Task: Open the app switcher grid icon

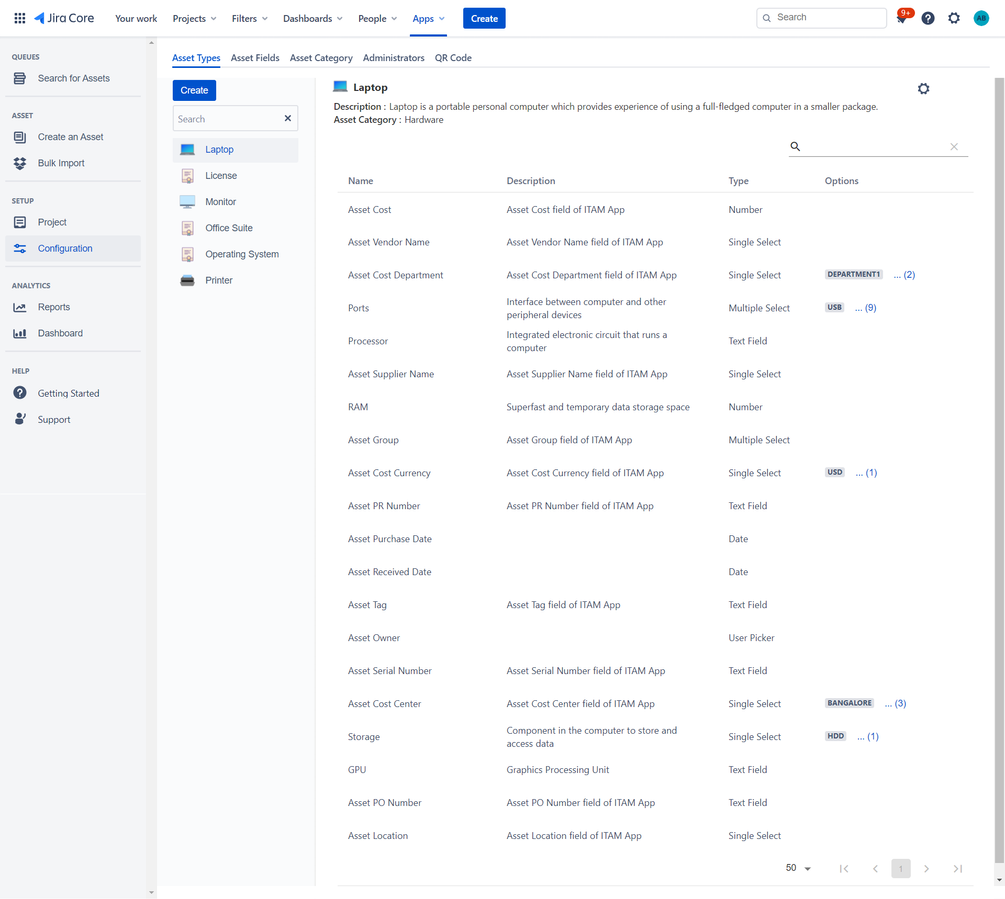Action: pos(20,19)
